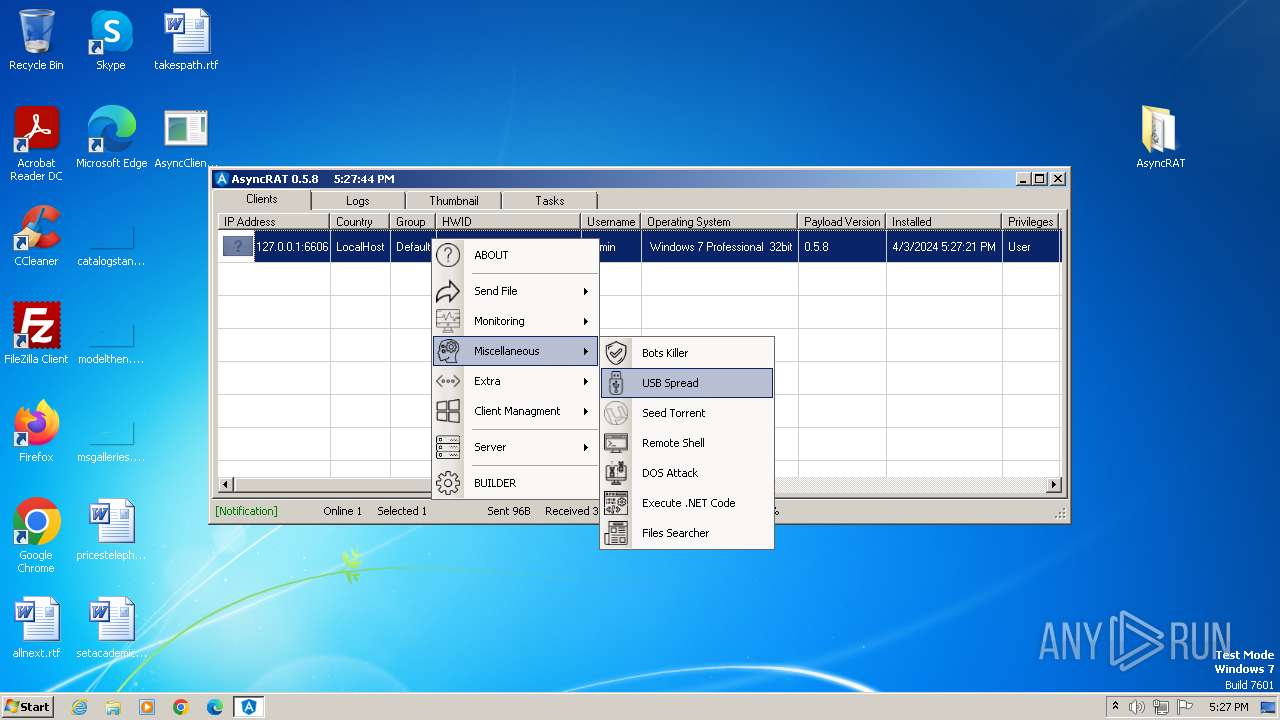1280x720 pixels.
Task: Click the Client Managment windows icon
Action: tap(448, 411)
